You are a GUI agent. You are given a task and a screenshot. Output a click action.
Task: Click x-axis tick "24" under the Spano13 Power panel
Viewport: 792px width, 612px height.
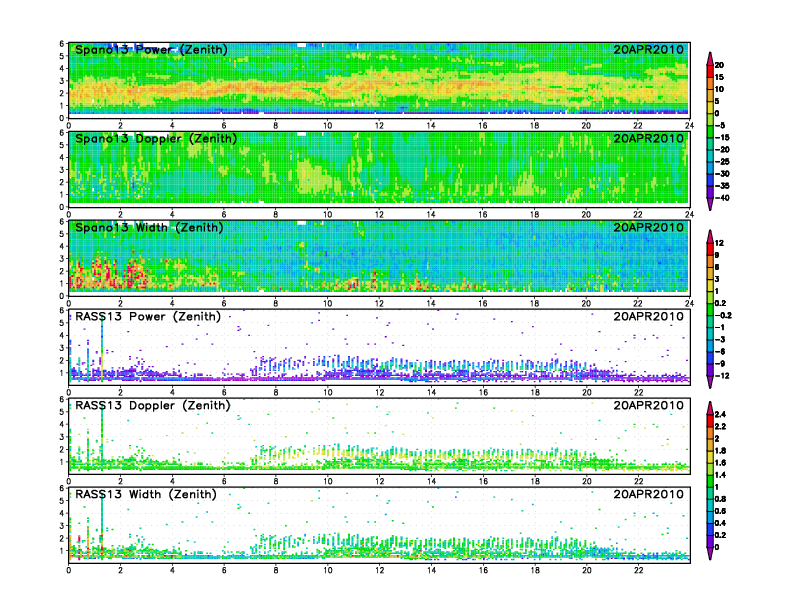(689, 125)
